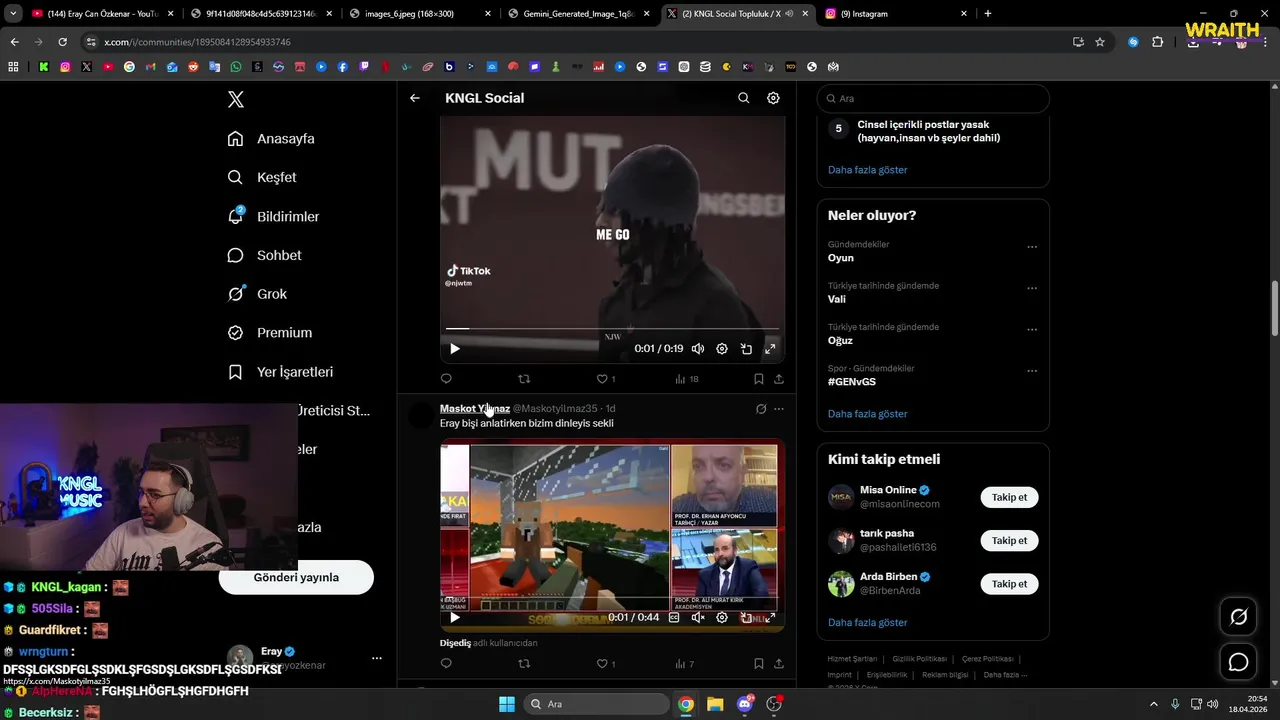Viewport: 1280px width, 720px height.
Task: Open Windows Start menu
Action: pyautogui.click(x=506, y=704)
